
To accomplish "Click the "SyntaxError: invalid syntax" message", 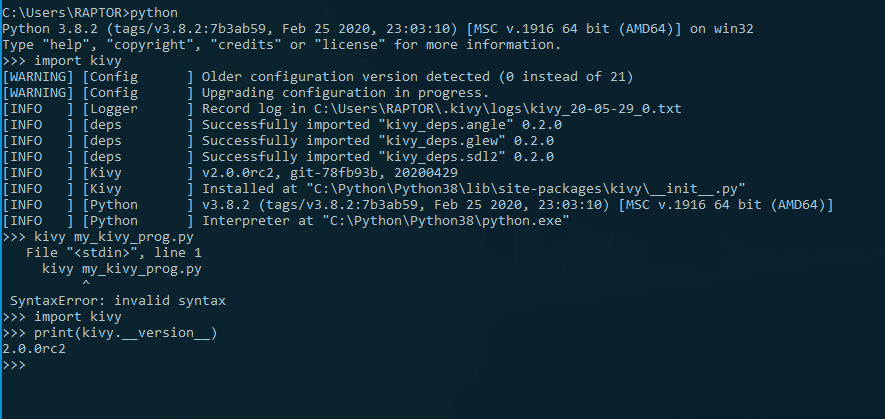I will (x=117, y=300).
